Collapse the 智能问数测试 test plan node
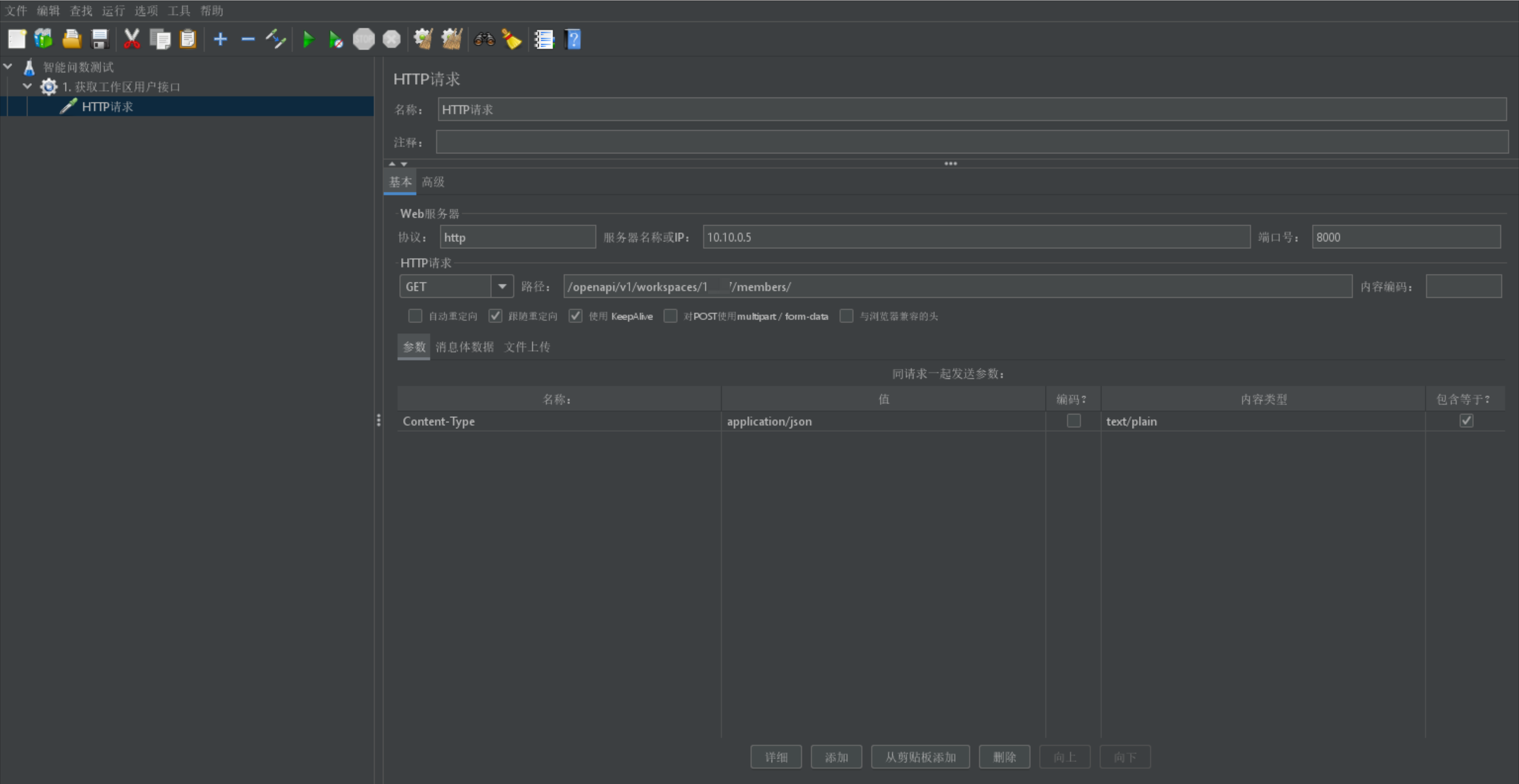 pyautogui.click(x=8, y=66)
